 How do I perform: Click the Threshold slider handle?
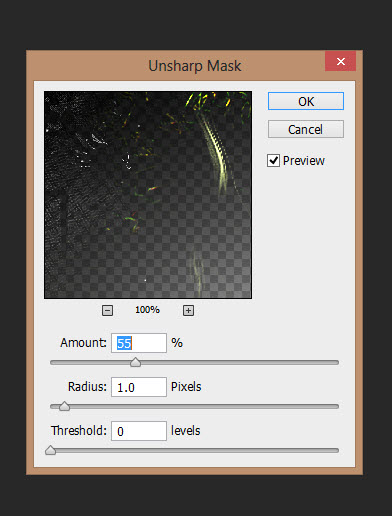click(x=50, y=450)
